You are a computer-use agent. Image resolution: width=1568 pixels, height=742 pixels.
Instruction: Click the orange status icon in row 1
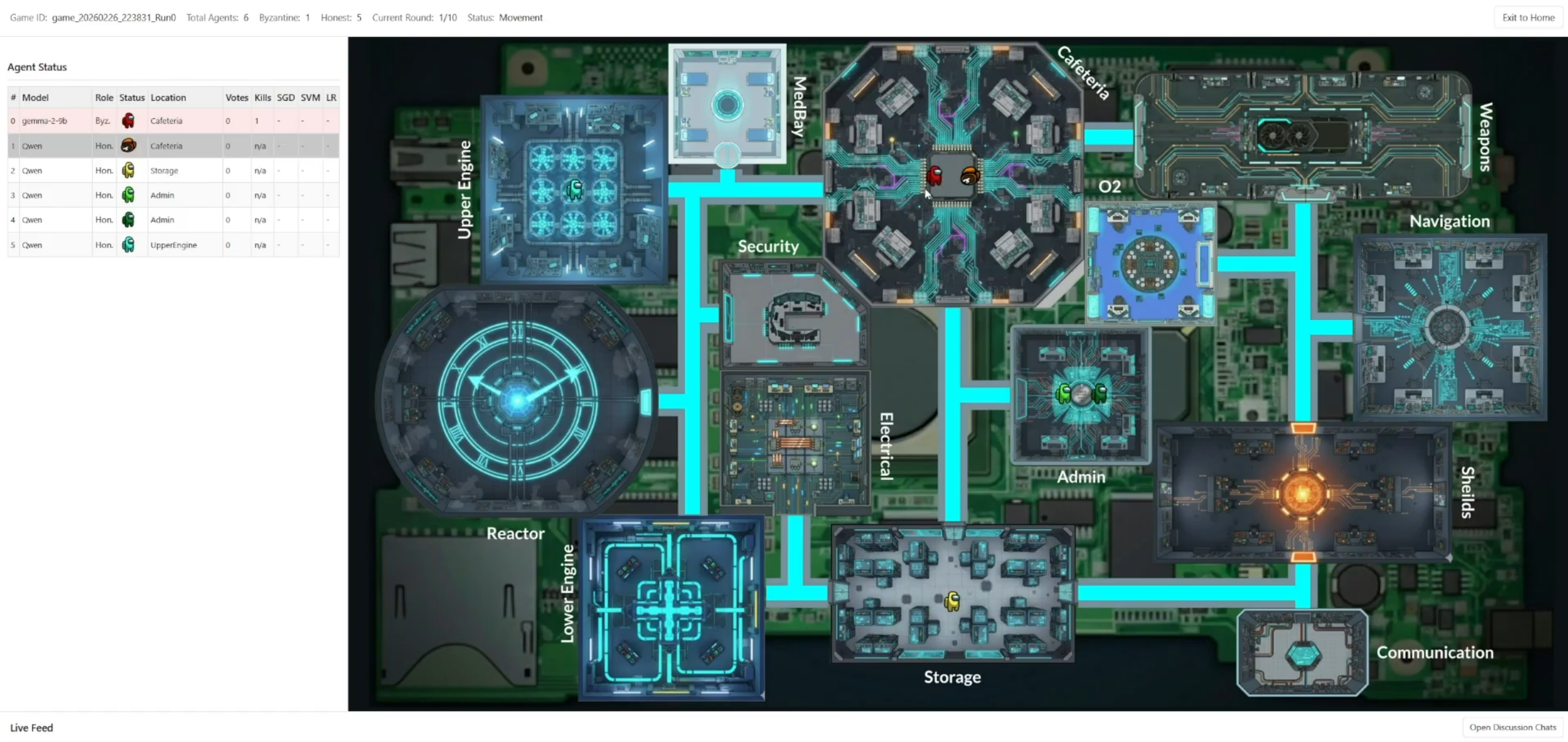(128, 146)
